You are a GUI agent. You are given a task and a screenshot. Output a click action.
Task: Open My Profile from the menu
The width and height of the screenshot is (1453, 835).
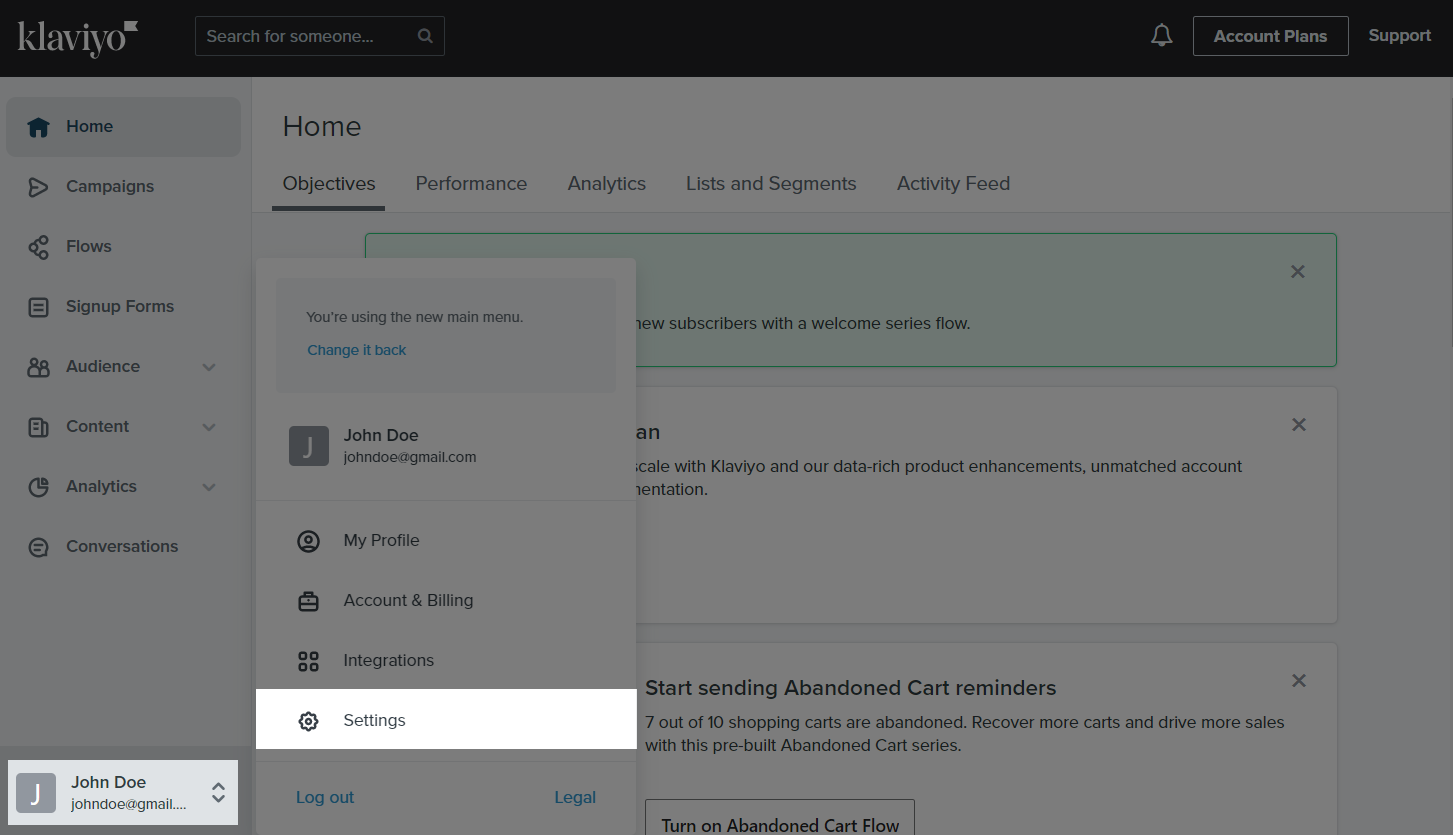pyautogui.click(x=446, y=540)
